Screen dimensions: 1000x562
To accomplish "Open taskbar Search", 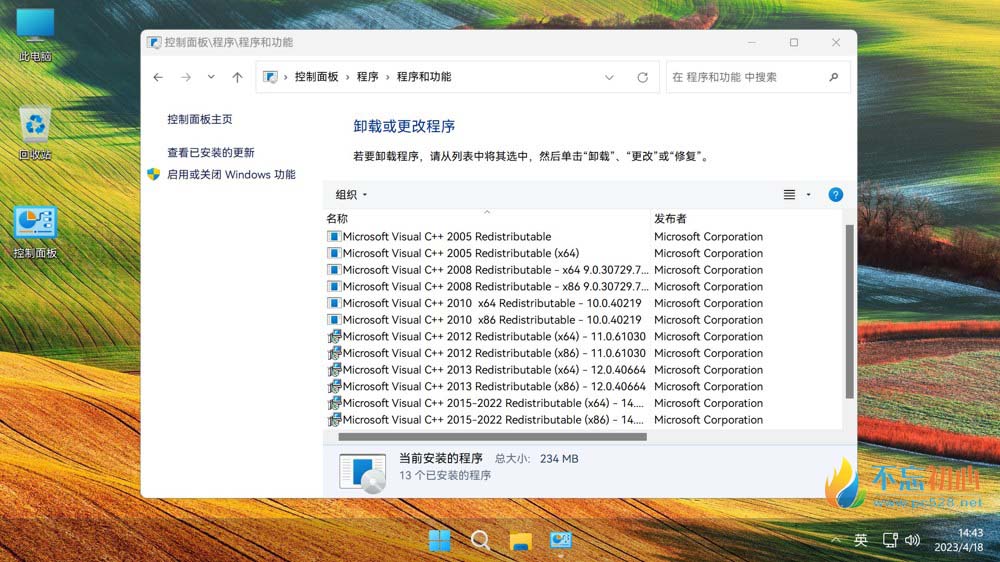I will [x=480, y=540].
